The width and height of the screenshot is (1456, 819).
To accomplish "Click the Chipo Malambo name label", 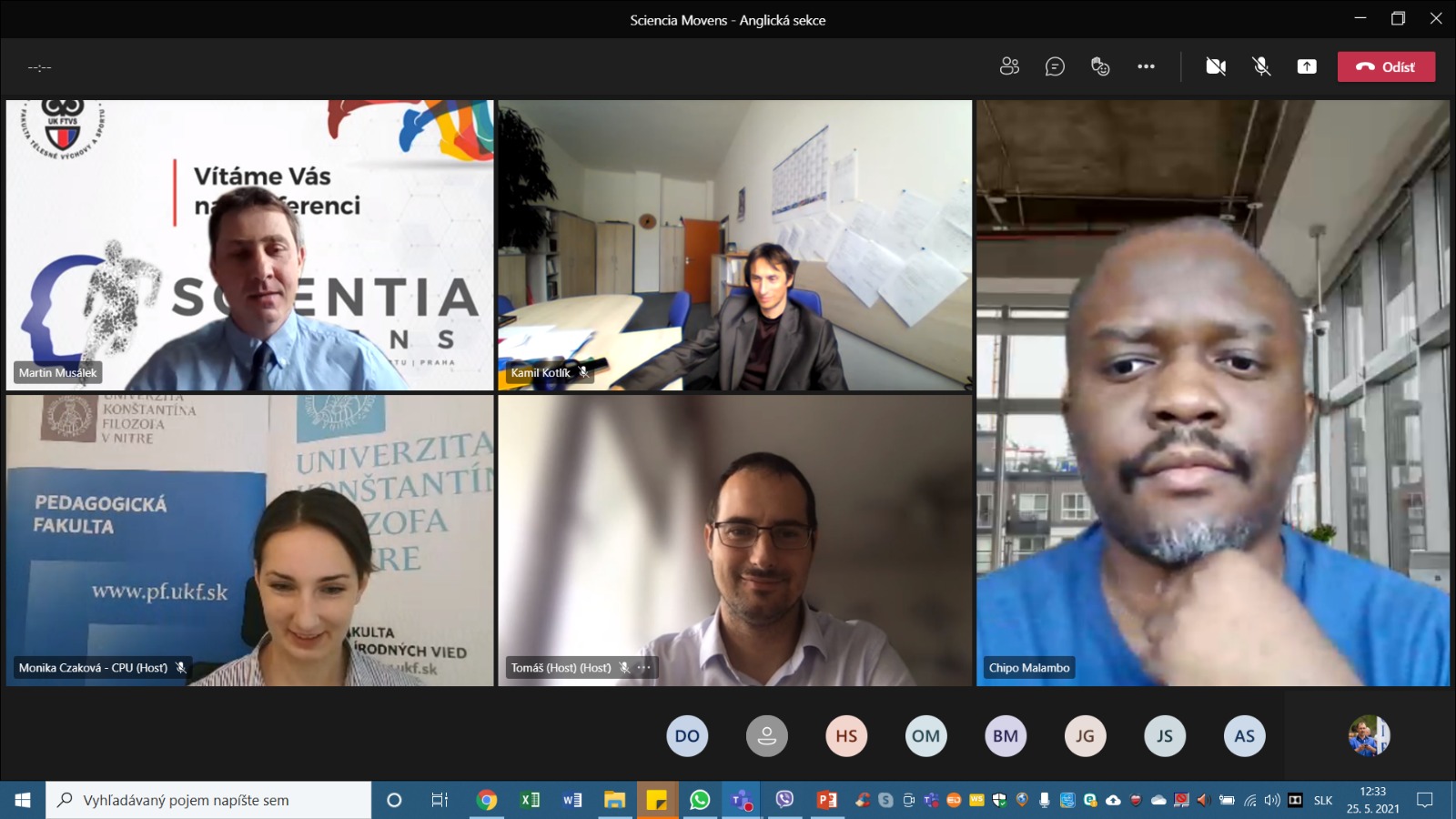I will pyautogui.click(x=1029, y=668).
